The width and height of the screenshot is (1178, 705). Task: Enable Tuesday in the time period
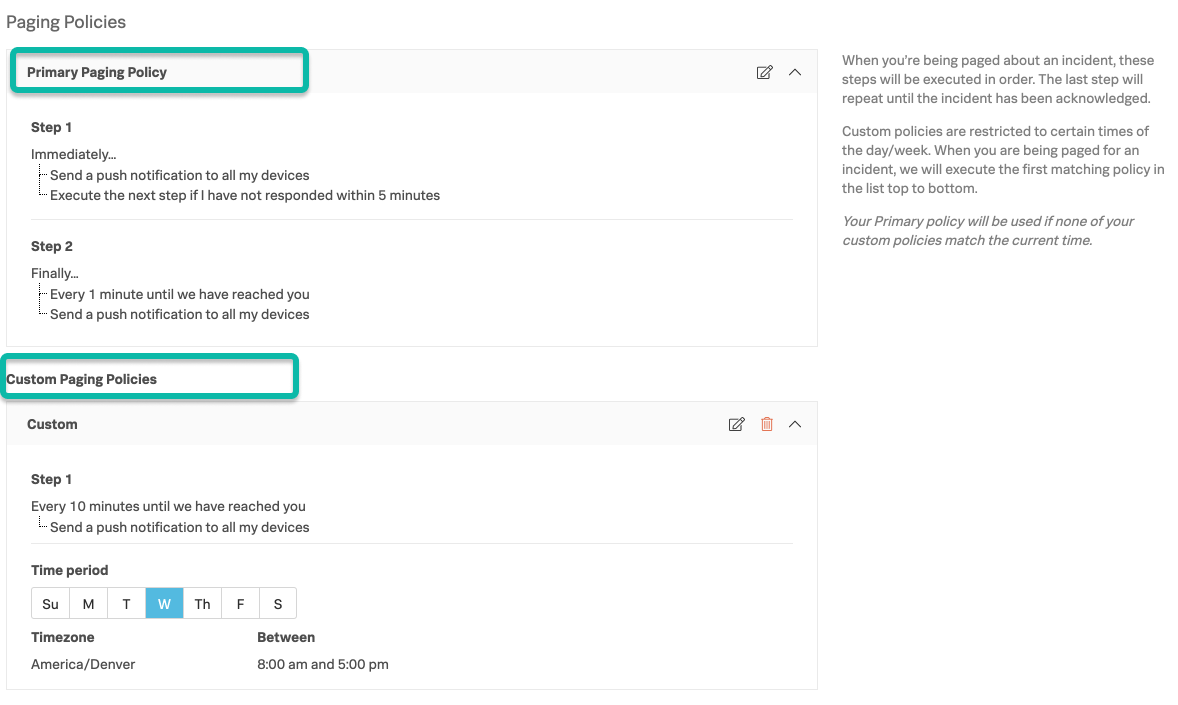click(126, 603)
